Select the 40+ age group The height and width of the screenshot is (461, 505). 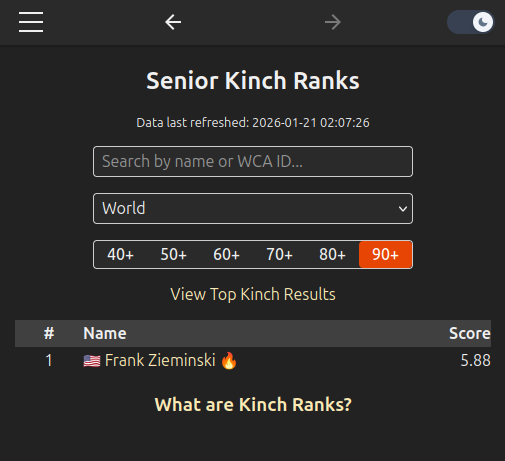tap(120, 255)
